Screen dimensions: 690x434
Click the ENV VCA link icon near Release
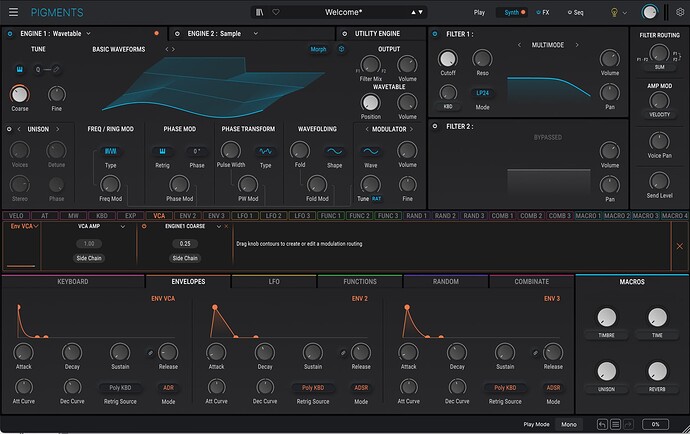point(150,353)
